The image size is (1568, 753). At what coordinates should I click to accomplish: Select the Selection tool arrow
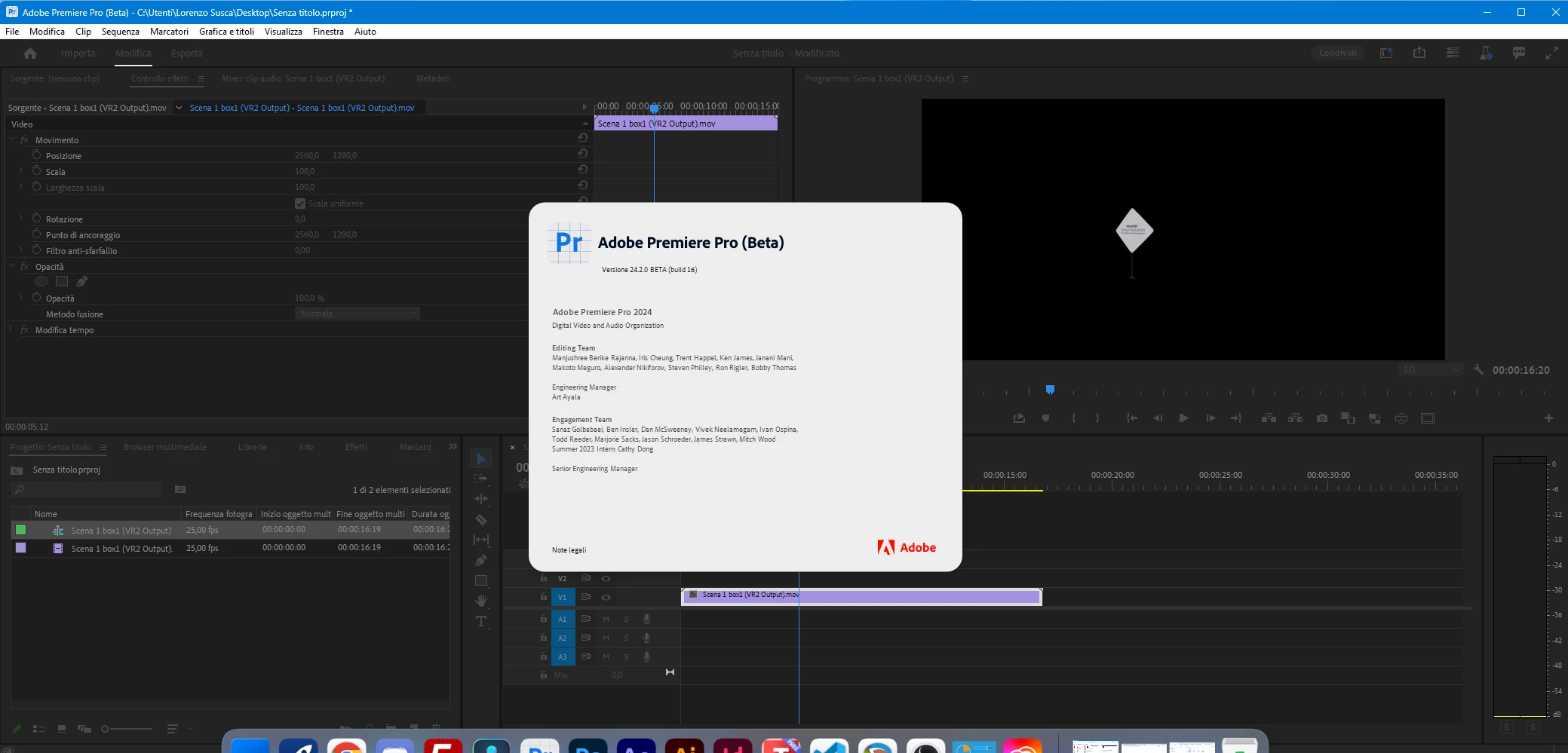(x=481, y=458)
